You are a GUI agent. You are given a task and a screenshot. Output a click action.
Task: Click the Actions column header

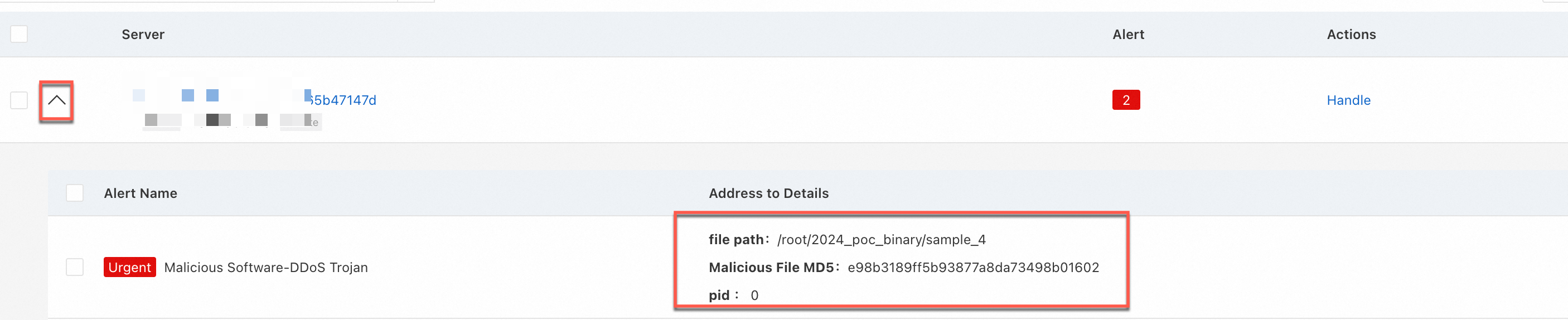click(1351, 35)
